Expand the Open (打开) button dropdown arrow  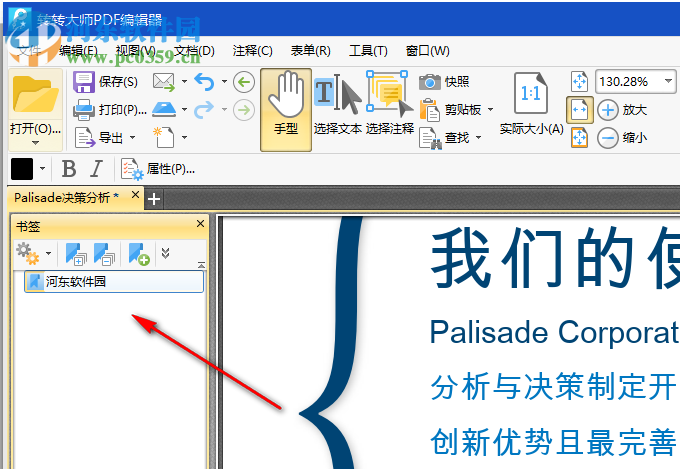pyautogui.click(x=35, y=143)
